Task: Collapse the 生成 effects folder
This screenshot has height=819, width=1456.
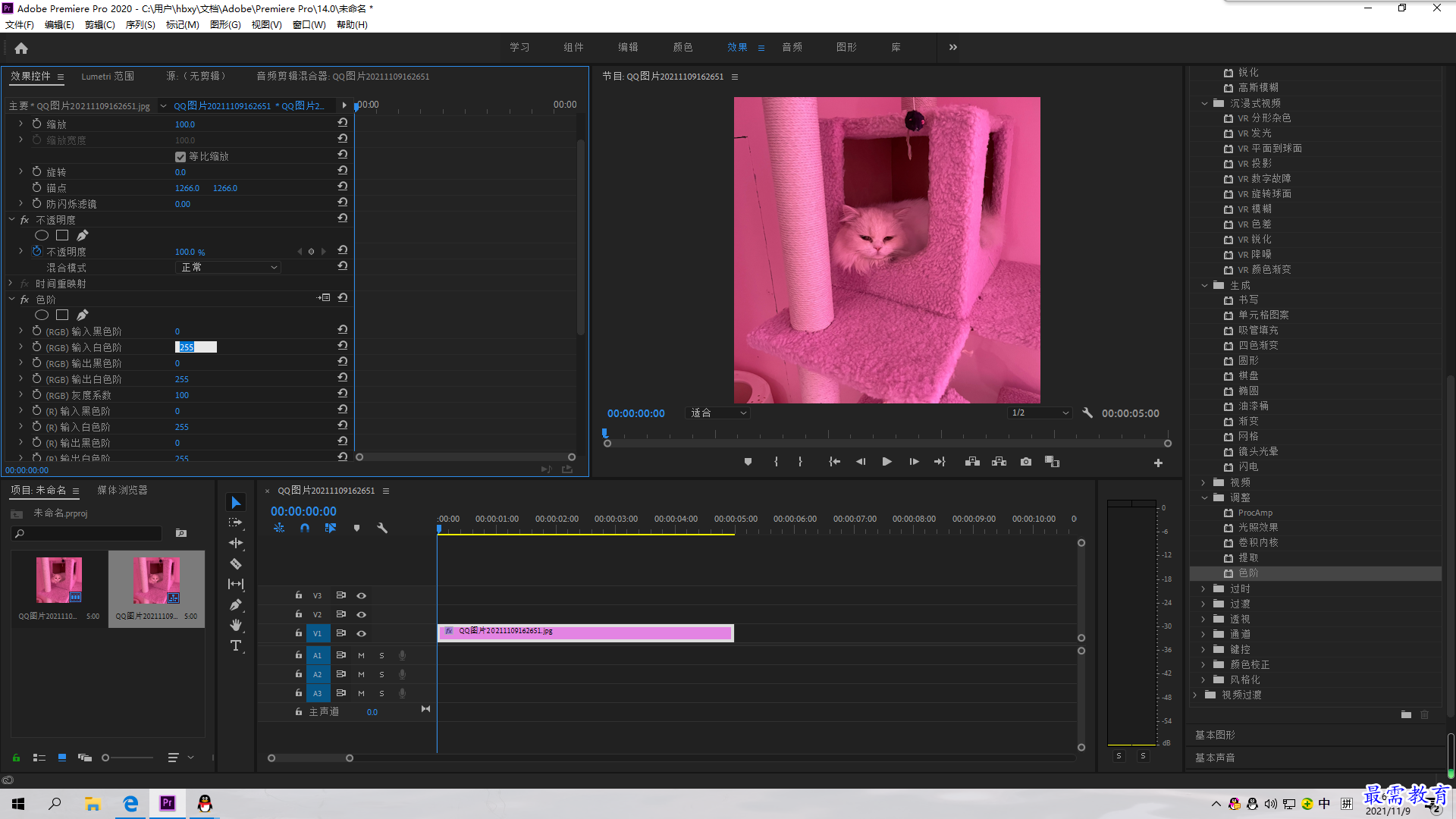Action: click(x=1204, y=285)
